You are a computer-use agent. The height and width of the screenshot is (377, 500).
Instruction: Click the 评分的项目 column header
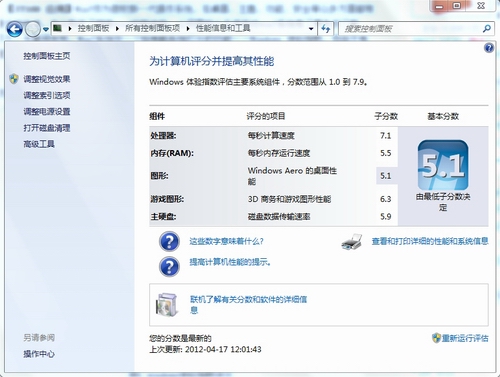[x=266, y=116]
